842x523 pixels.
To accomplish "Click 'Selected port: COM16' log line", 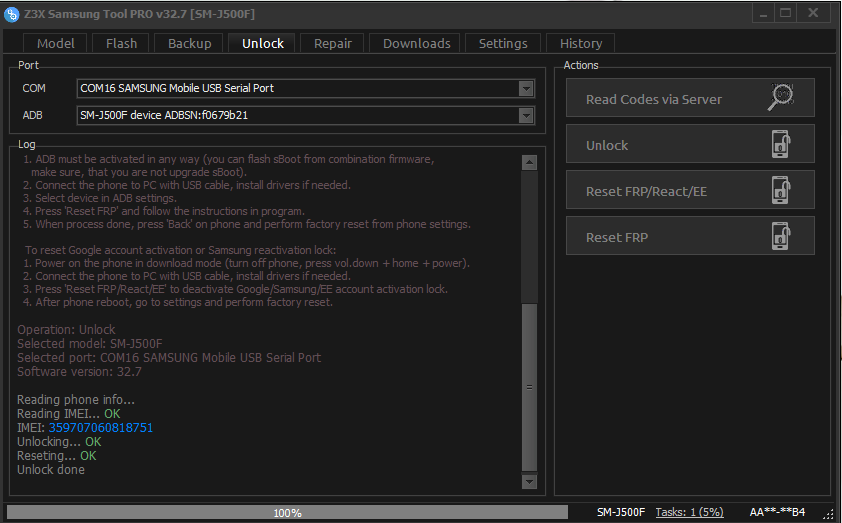I will [x=169, y=358].
